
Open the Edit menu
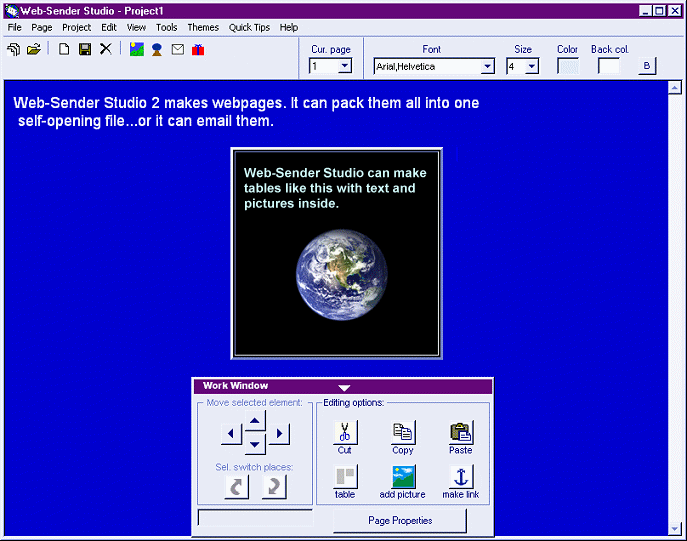(x=109, y=27)
